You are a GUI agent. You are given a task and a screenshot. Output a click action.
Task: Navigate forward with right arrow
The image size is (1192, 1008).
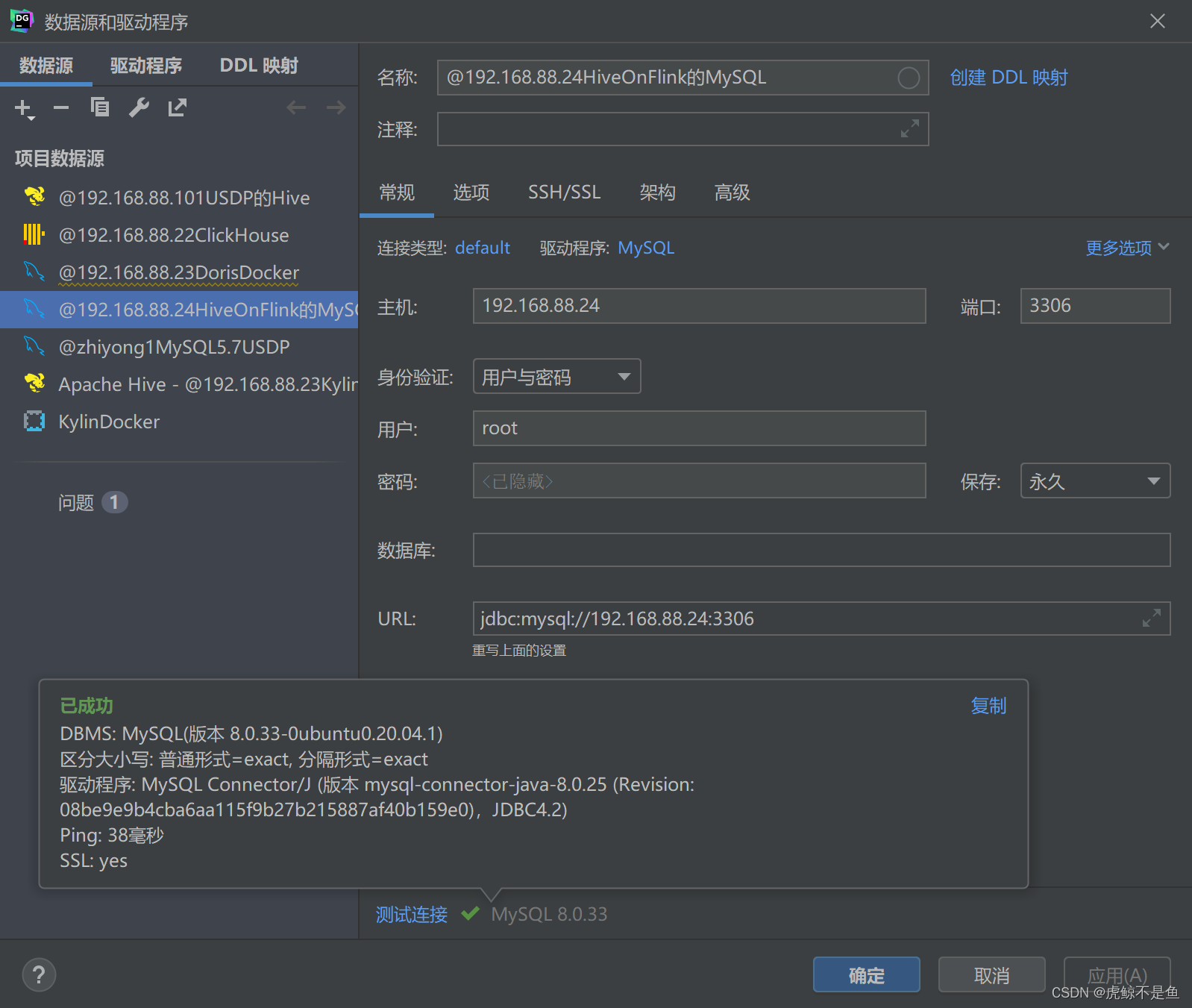336,108
